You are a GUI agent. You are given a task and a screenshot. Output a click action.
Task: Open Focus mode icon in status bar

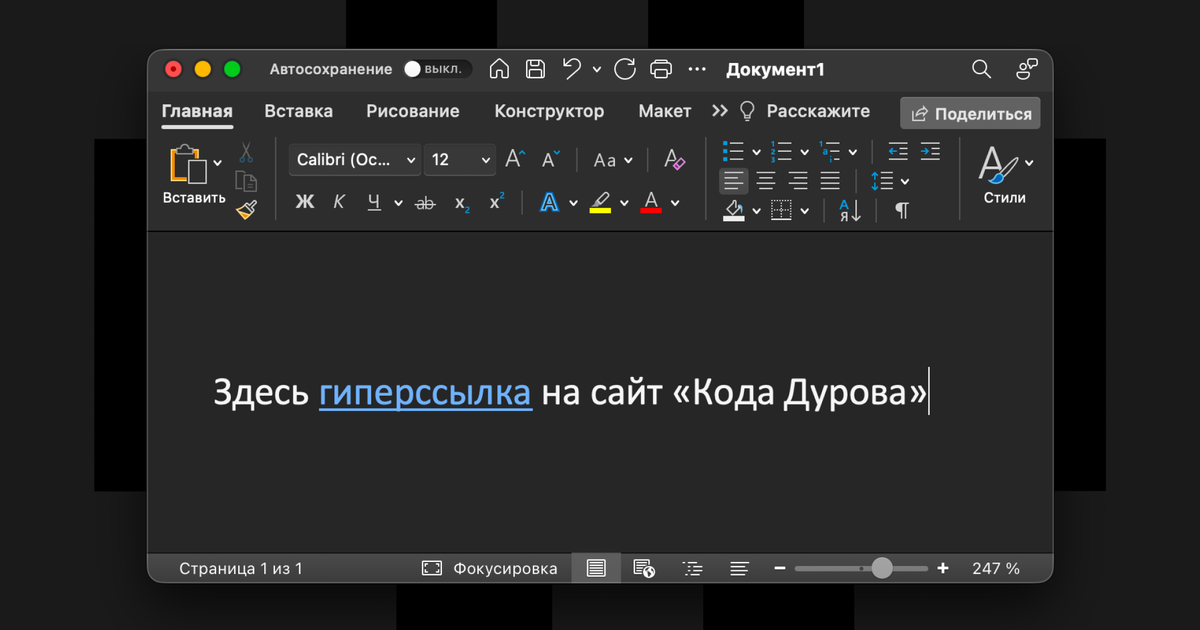[x=432, y=568]
